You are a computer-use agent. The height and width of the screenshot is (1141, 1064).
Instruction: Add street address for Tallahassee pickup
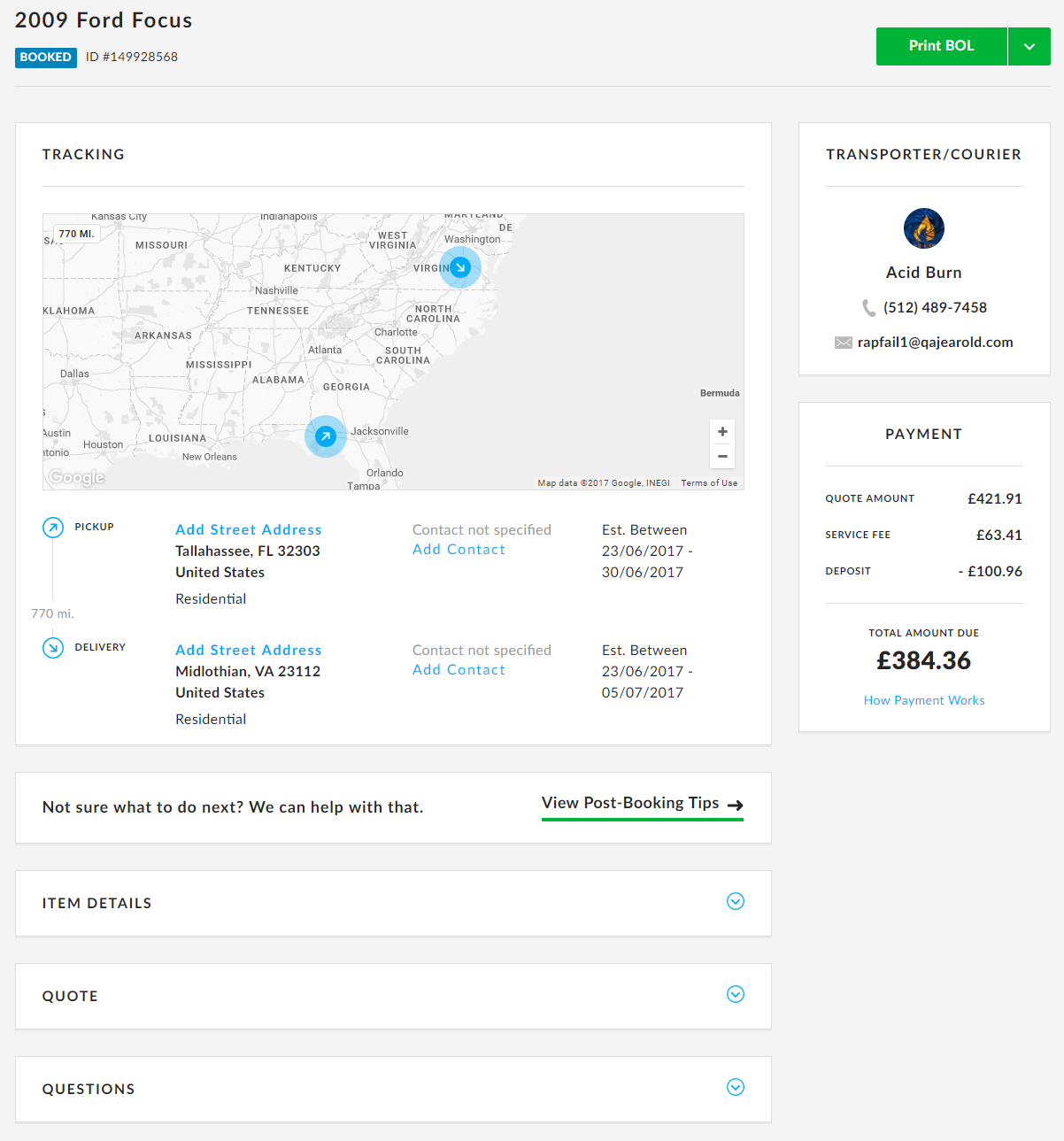pyautogui.click(x=248, y=529)
